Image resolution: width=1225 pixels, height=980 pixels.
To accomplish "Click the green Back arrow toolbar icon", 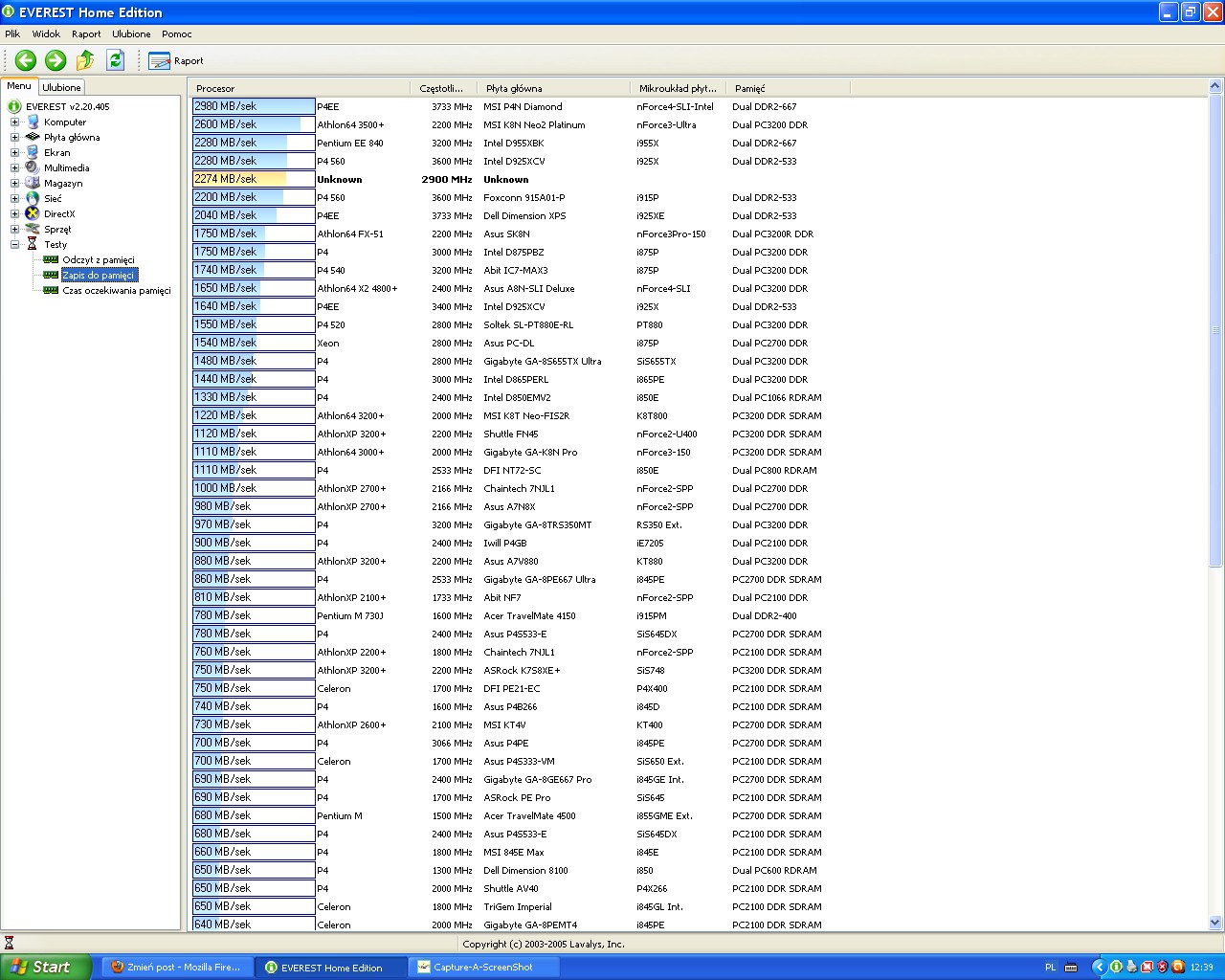I will coord(26,60).
